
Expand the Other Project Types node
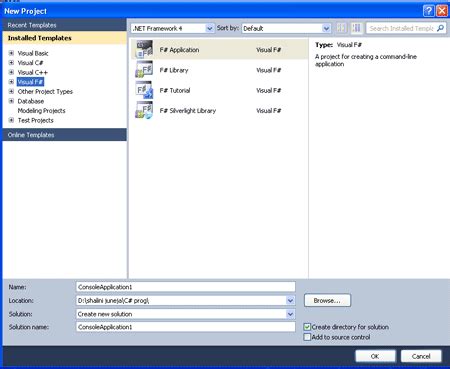click(x=11, y=91)
